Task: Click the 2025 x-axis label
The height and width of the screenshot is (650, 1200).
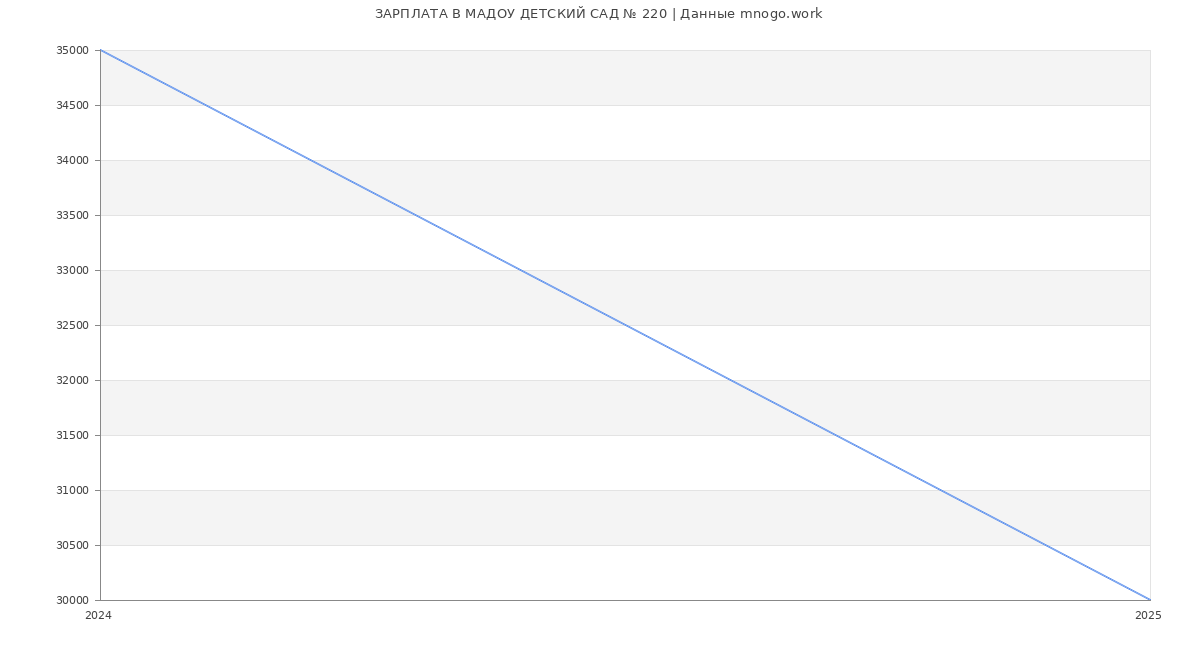Action: pyautogui.click(x=1148, y=616)
